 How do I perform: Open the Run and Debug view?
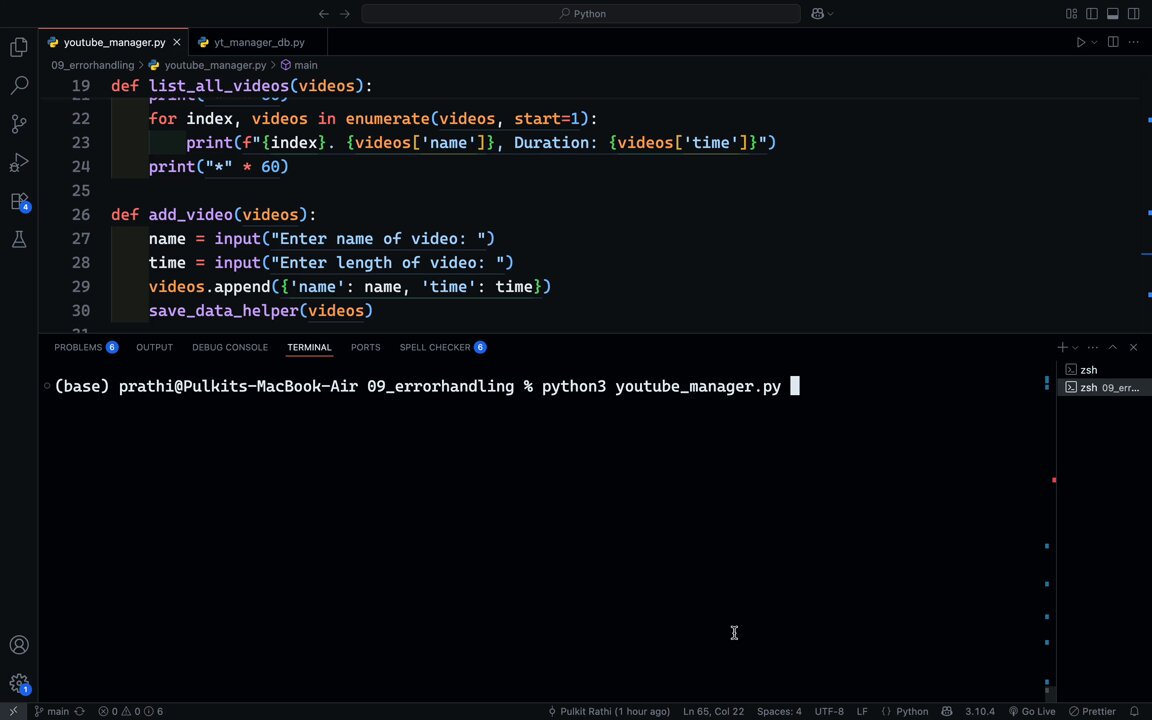pyautogui.click(x=19, y=162)
